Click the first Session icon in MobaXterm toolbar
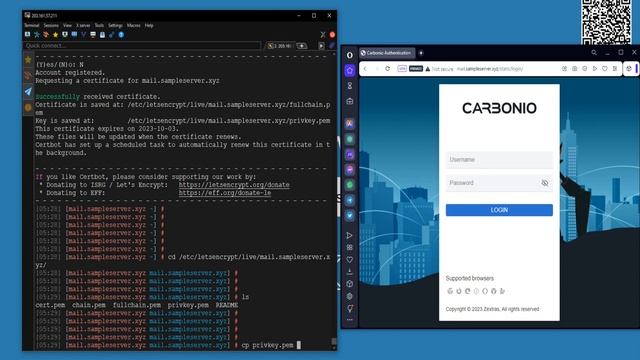640x360 pixels. point(27,35)
